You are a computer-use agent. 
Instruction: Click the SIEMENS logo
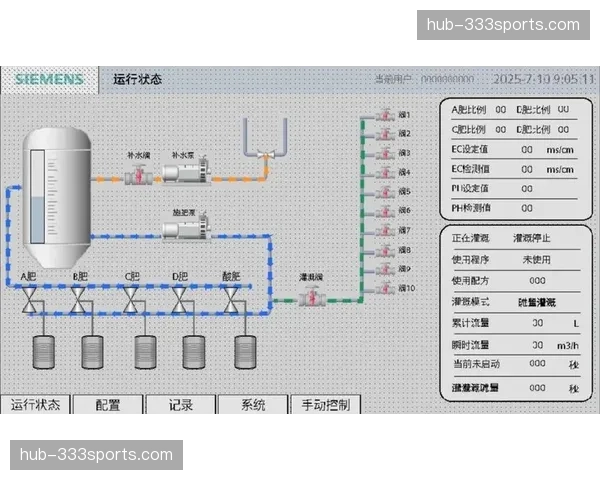49,79
